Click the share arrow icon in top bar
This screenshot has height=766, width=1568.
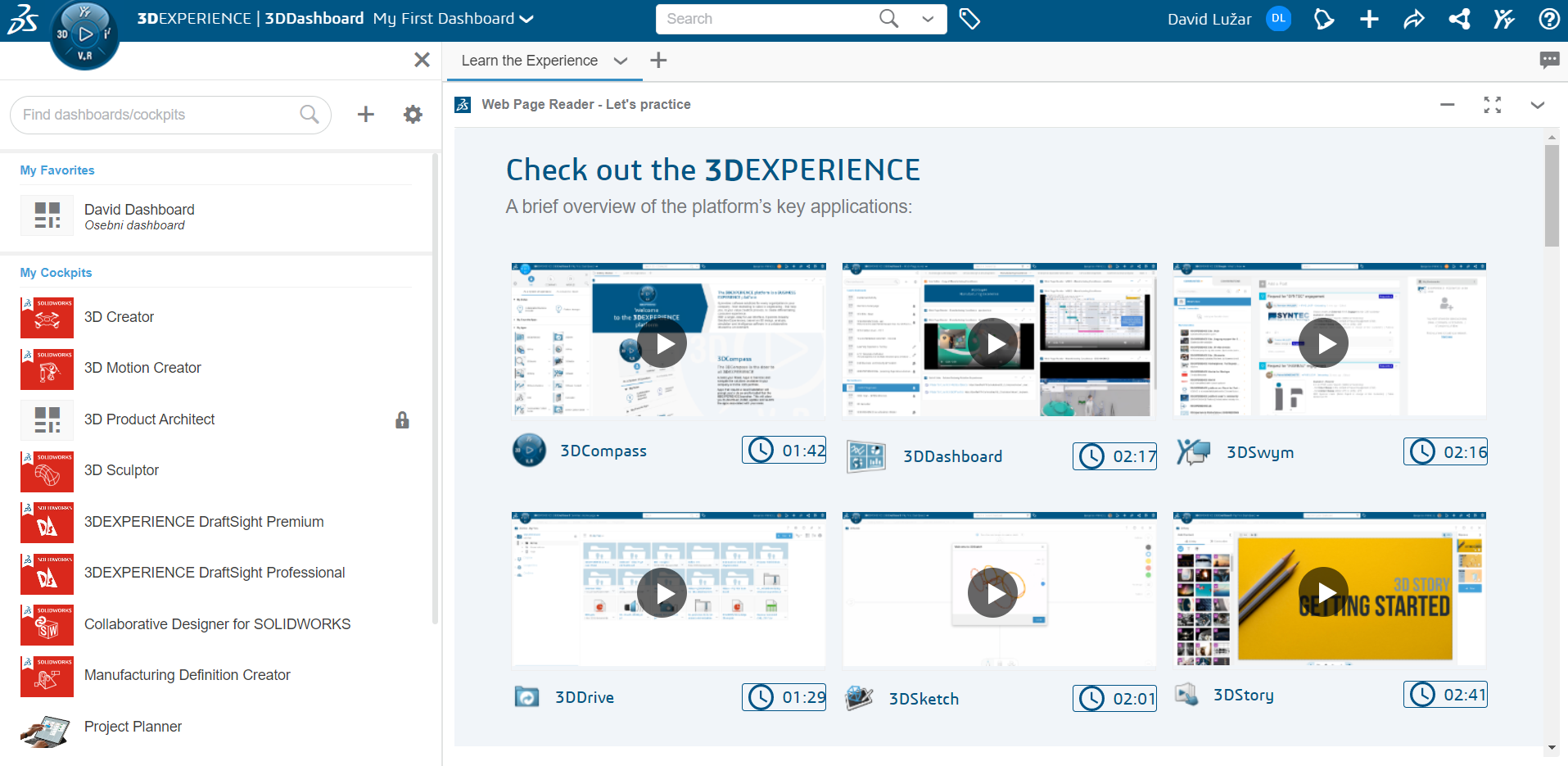pyautogui.click(x=1414, y=19)
